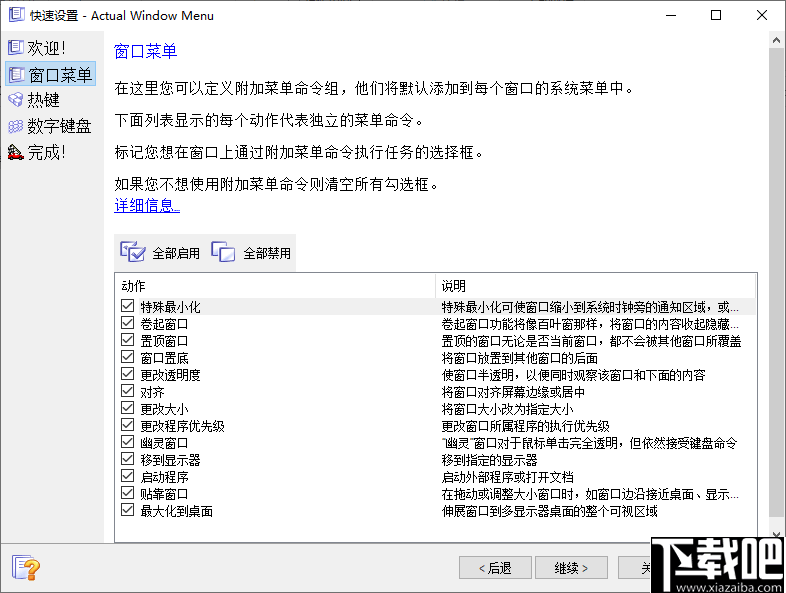Uncheck the 更改透明度 checkbox
This screenshot has width=786, height=593.
[x=127, y=374]
